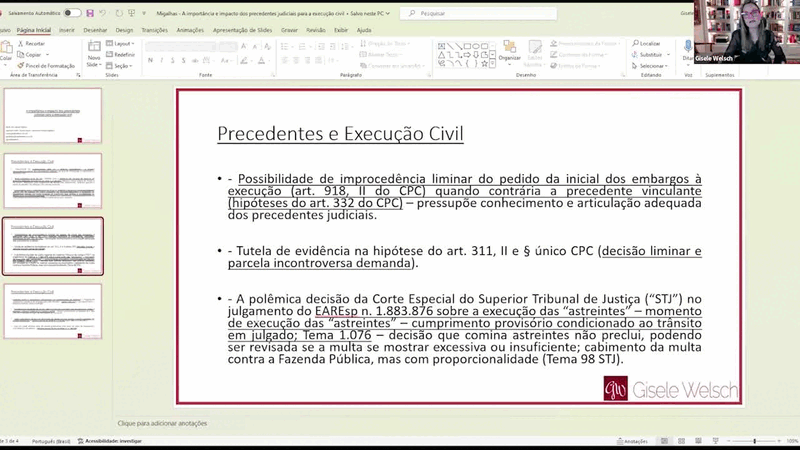Open the Selecionar dropdown

[x=649, y=65]
